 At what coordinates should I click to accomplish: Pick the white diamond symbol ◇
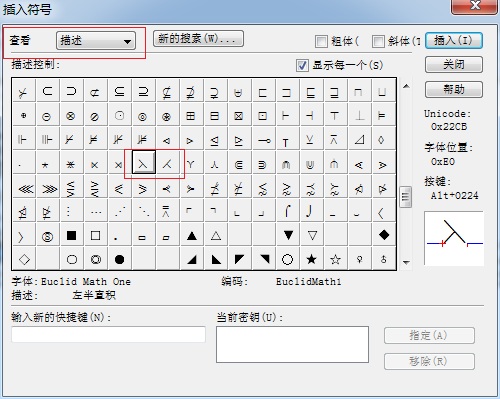24,259
